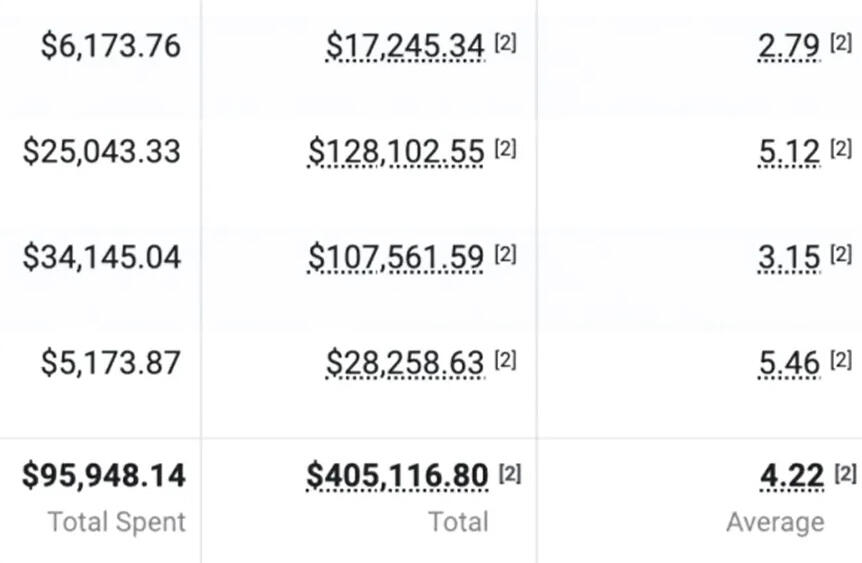The width and height of the screenshot is (862, 563).
Task: Select the 3.15 average link
Action: (x=789, y=257)
